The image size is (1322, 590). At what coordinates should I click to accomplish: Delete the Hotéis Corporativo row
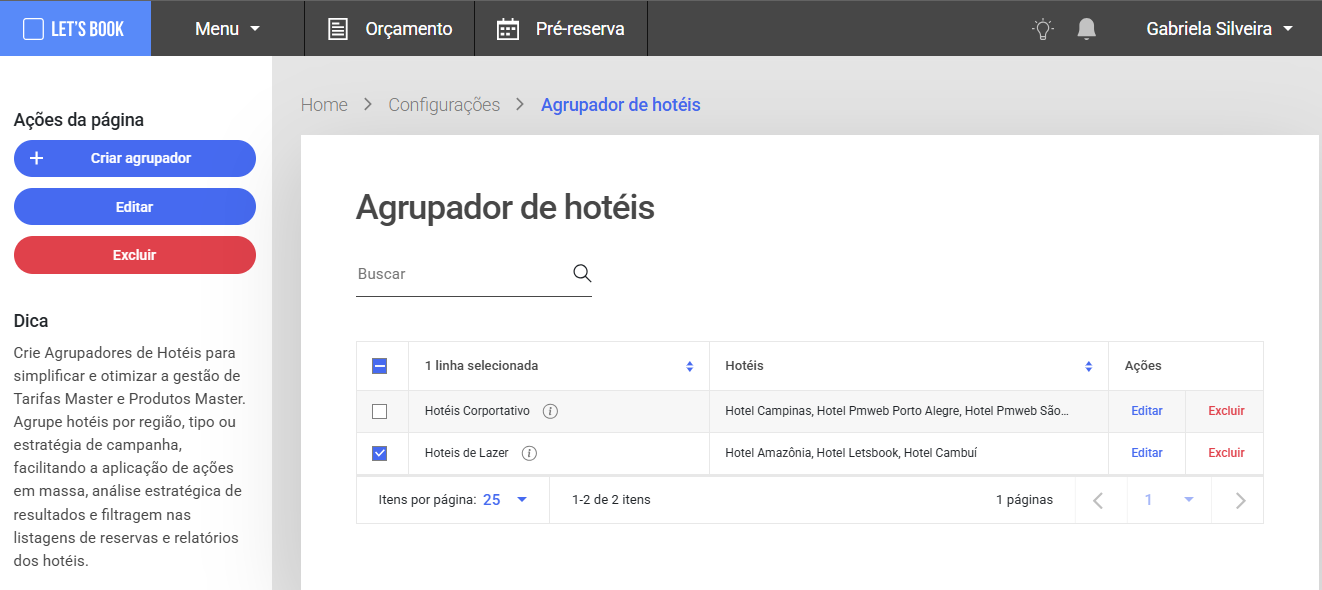pos(1226,411)
